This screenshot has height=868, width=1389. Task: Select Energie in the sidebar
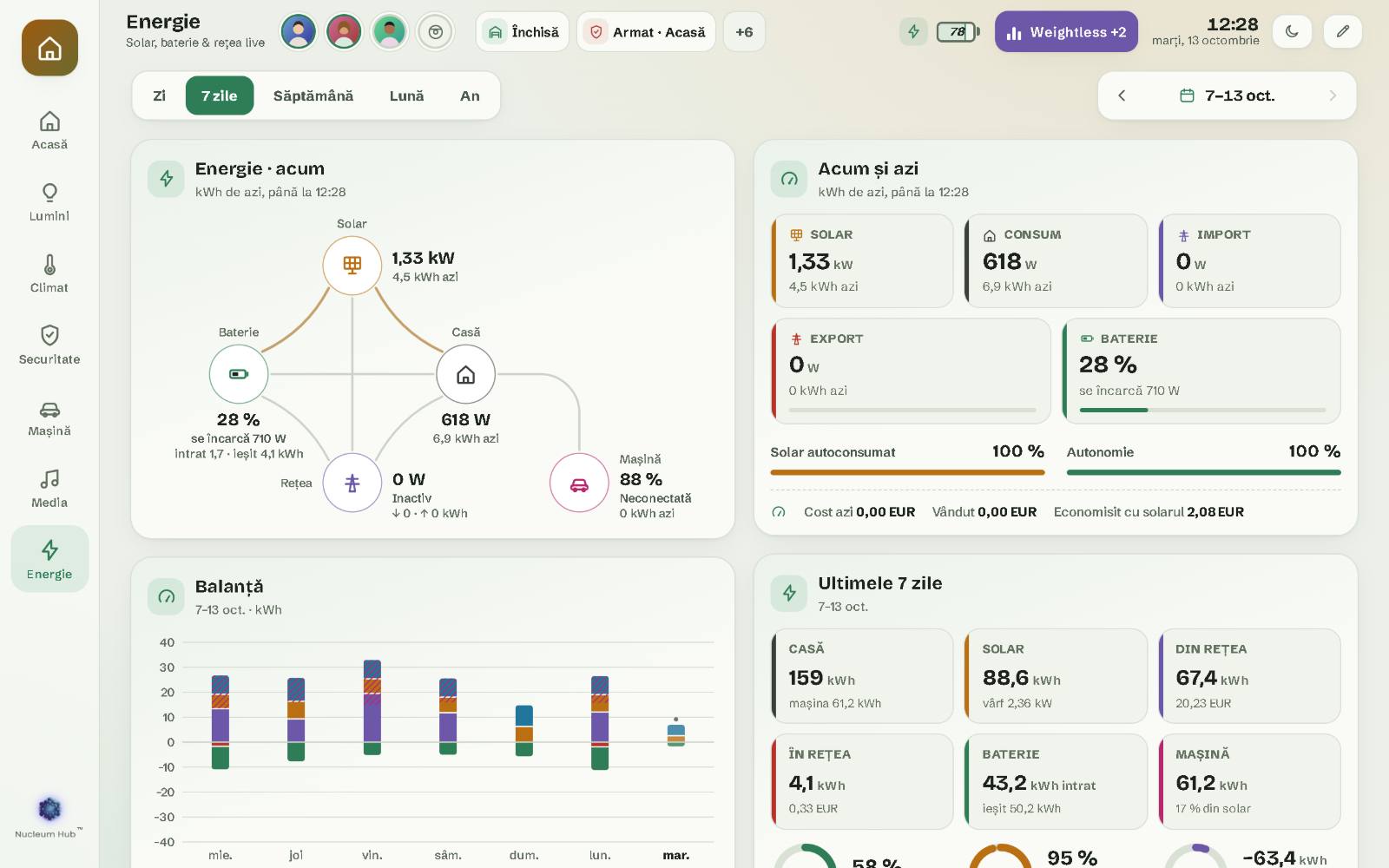[x=49, y=559]
